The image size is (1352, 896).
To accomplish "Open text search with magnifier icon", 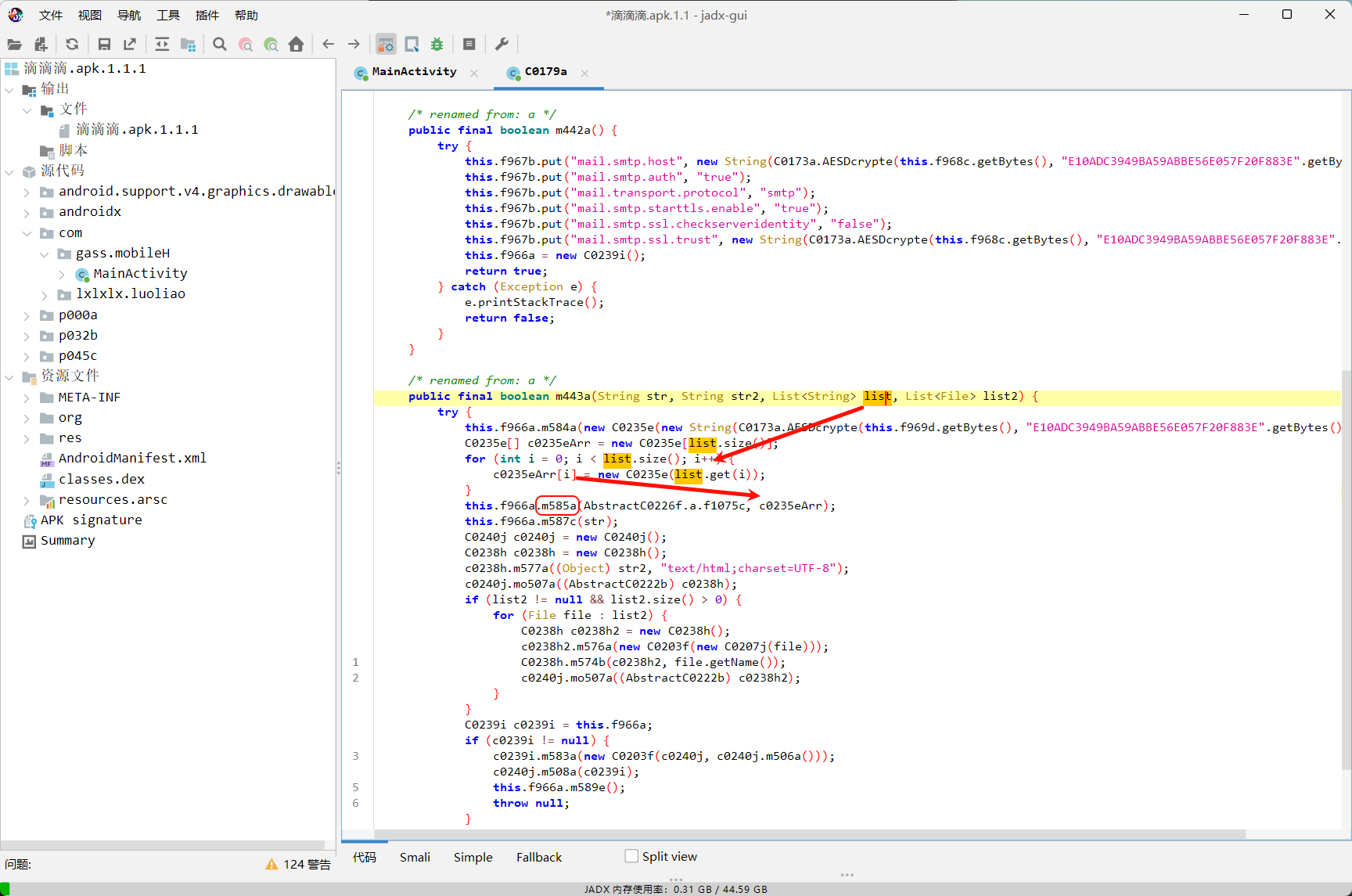I will point(220,45).
